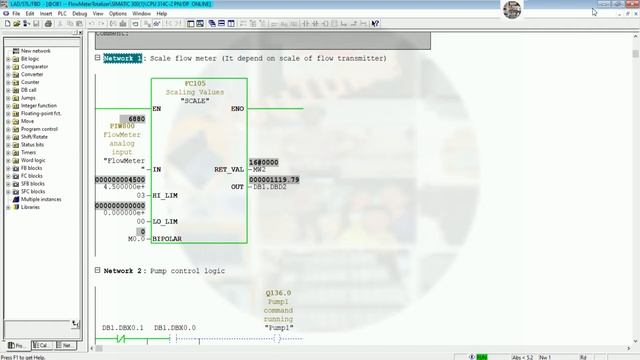Click the Close branch toolbar icon

(x=354, y=24)
